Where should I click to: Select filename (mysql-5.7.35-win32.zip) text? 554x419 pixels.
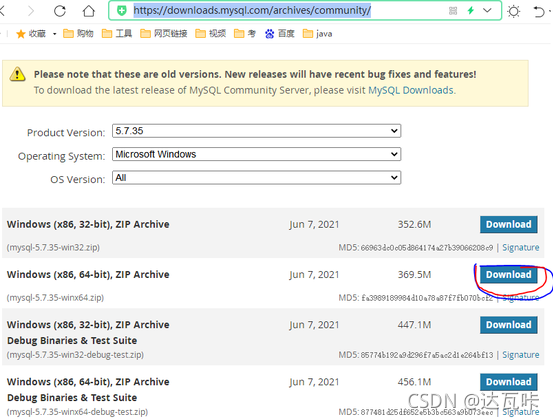coord(53,247)
